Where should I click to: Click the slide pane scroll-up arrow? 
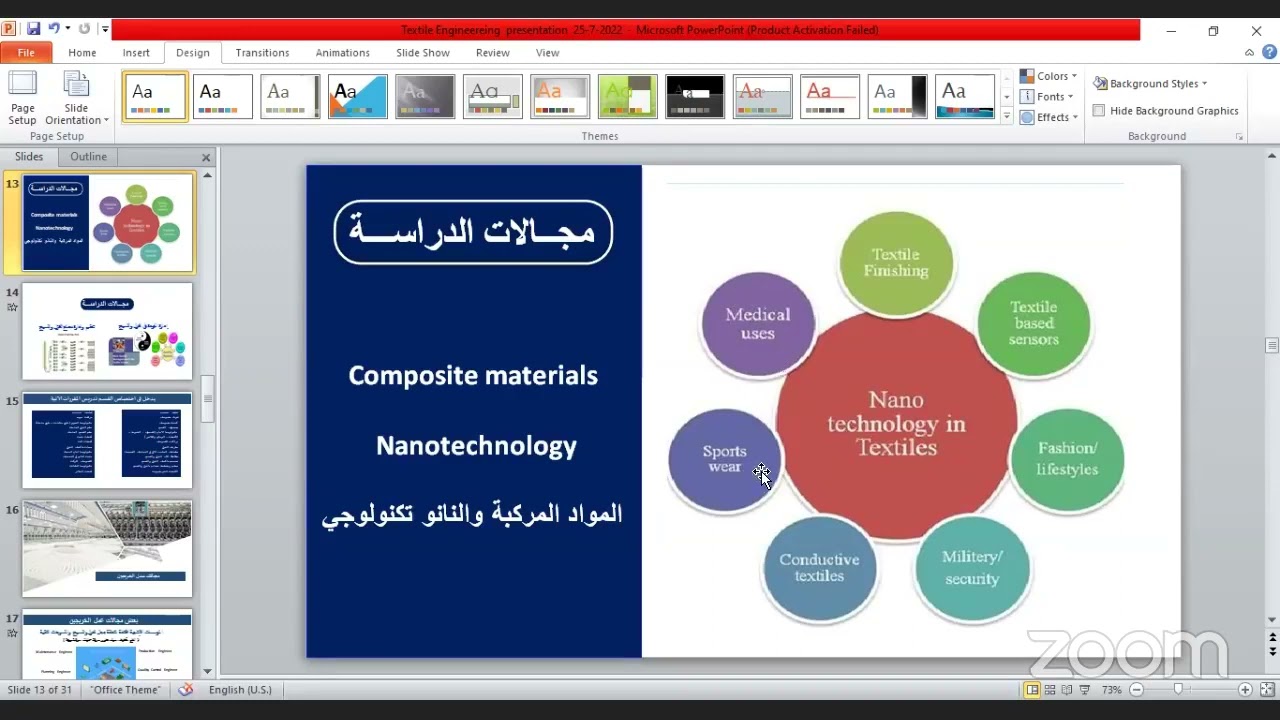[x=208, y=175]
